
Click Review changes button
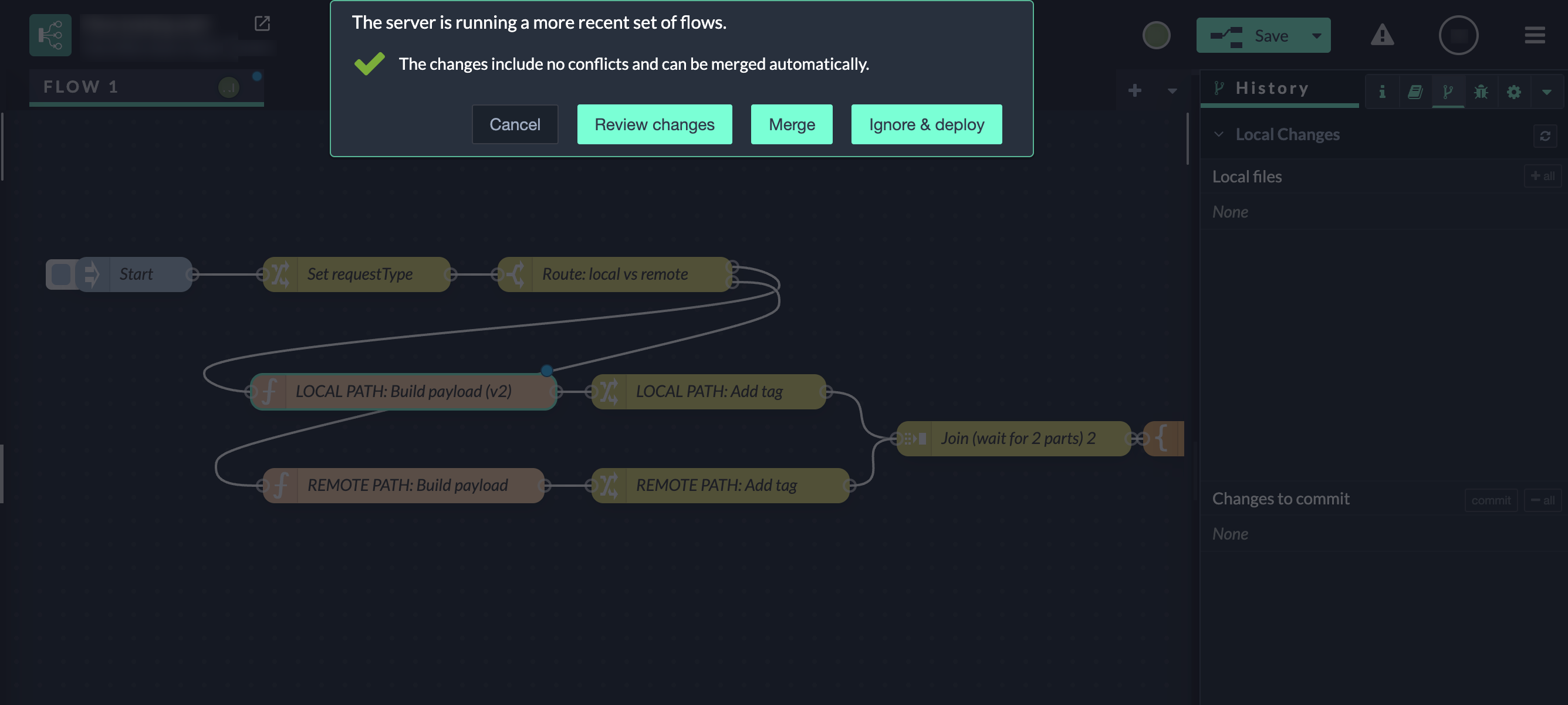[654, 124]
